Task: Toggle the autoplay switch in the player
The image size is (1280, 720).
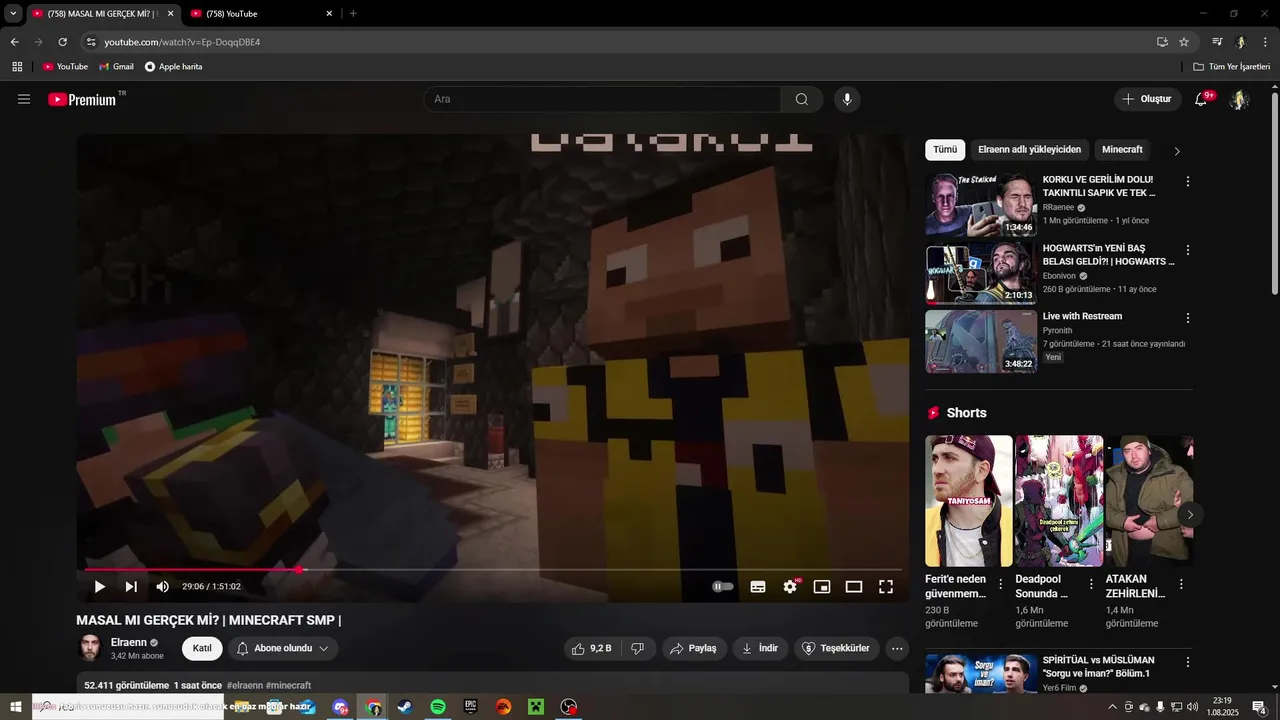Action: pos(723,587)
